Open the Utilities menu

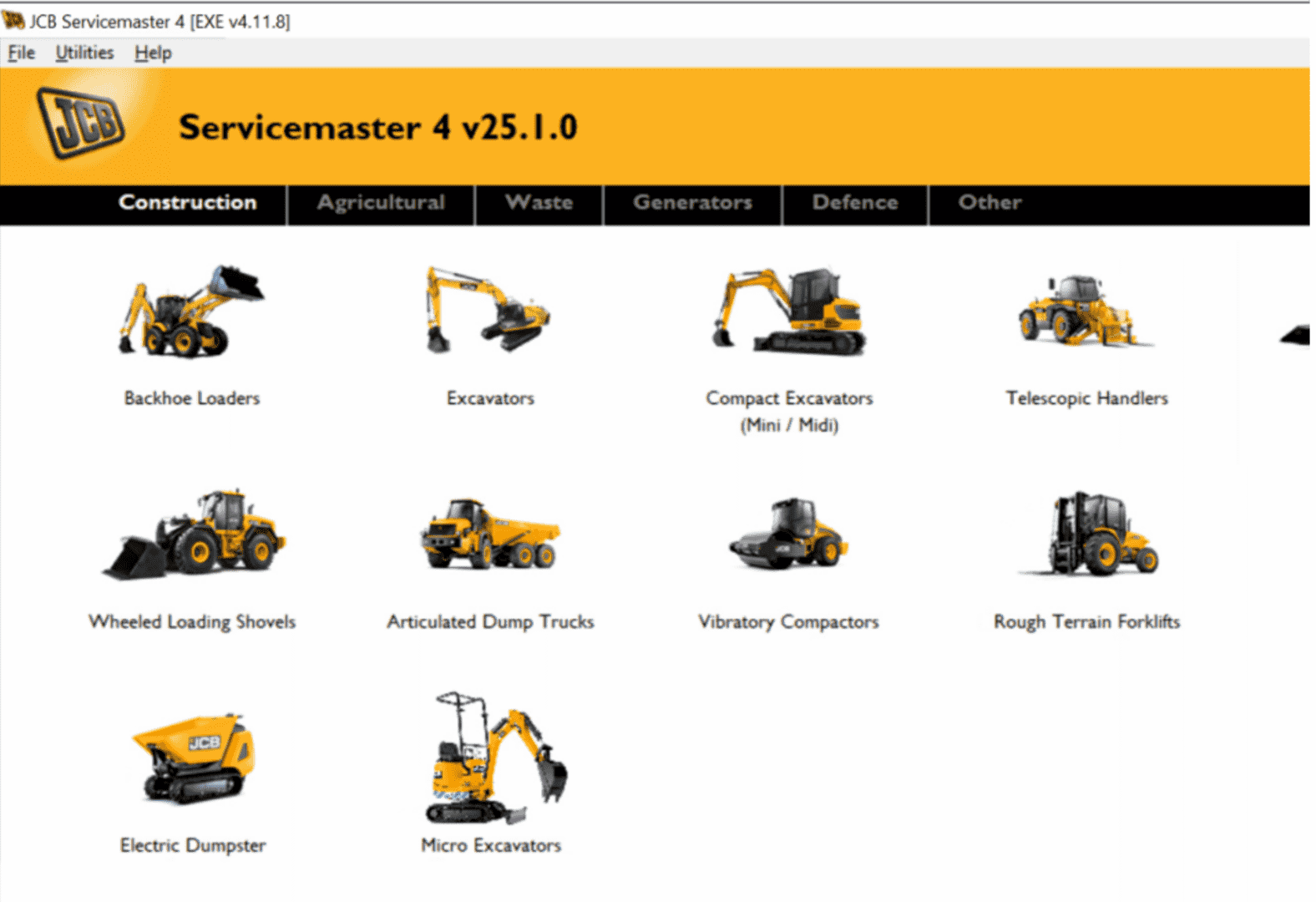point(84,53)
